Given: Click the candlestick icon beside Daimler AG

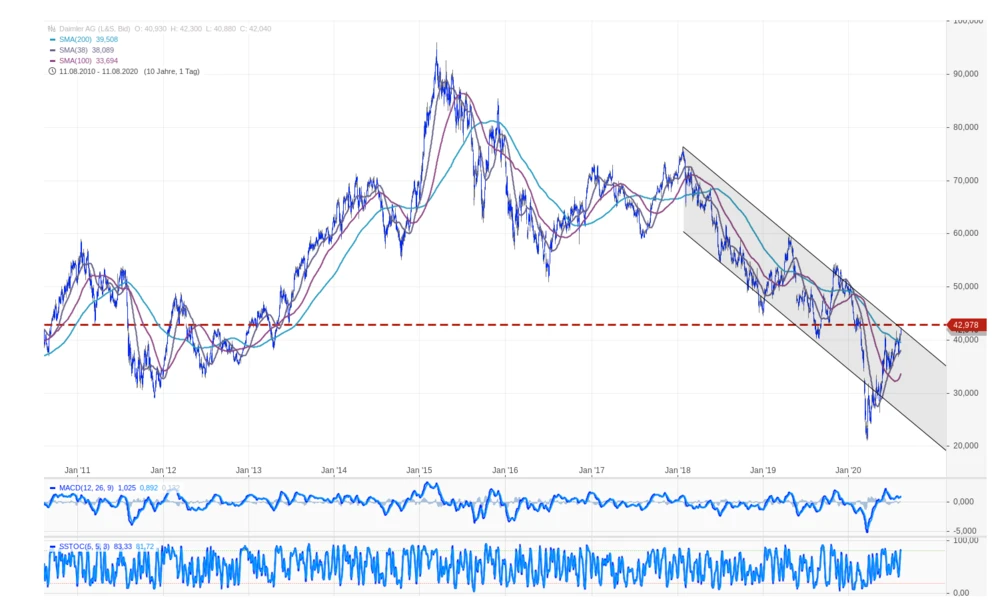Looking at the screenshot, I should click(51, 29).
